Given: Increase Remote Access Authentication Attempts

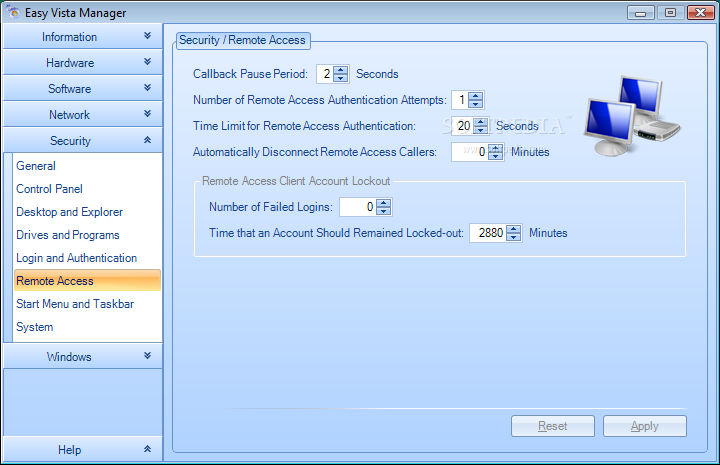Looking at the screenshot, I should point(476,96).
